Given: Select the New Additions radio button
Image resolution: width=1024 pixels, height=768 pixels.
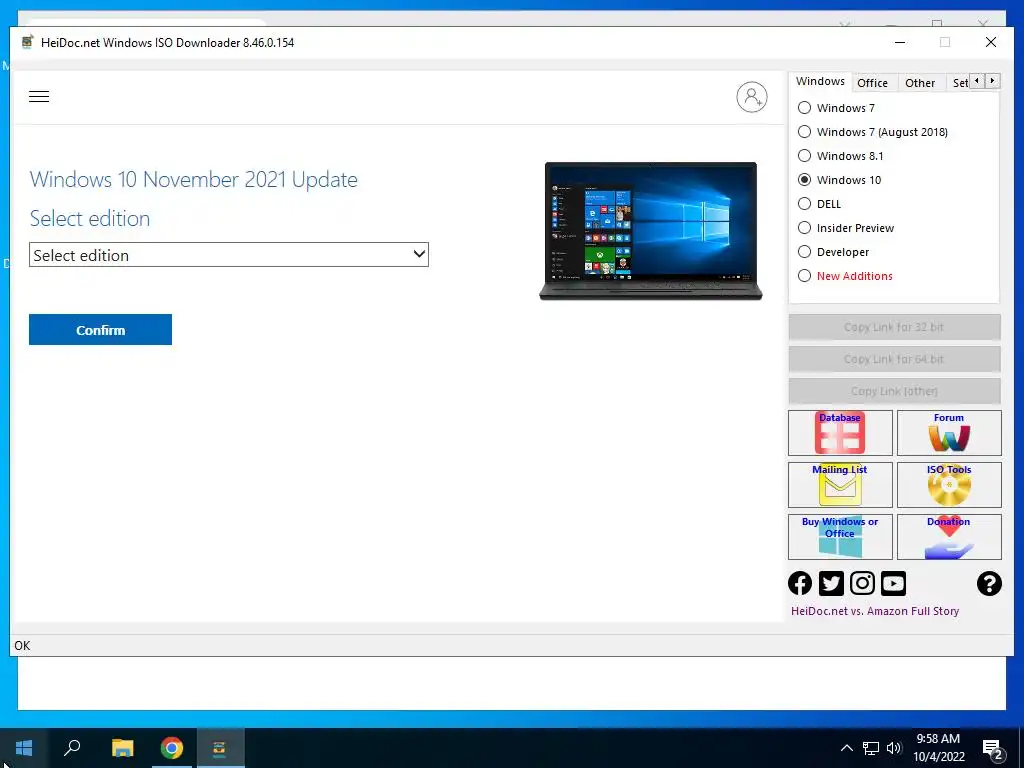Looking at the screenshot, I should pos(805,276).
